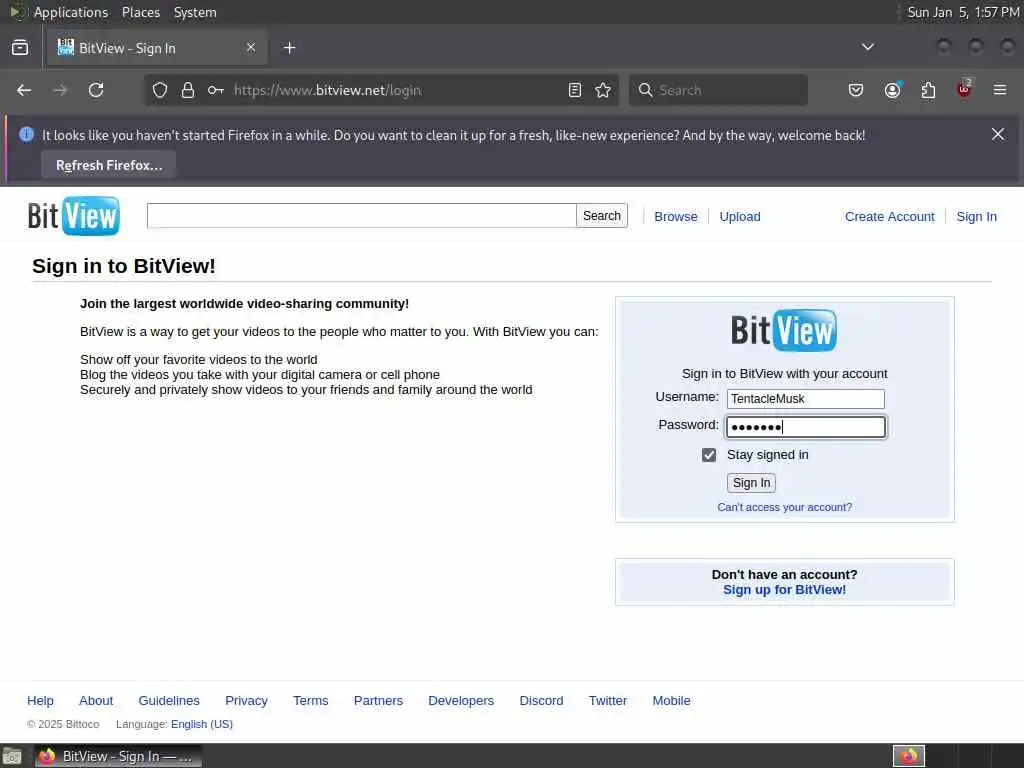Submit the form with the Sign In button
Screen dimensions: 1024x768
(x=751, y=483)
